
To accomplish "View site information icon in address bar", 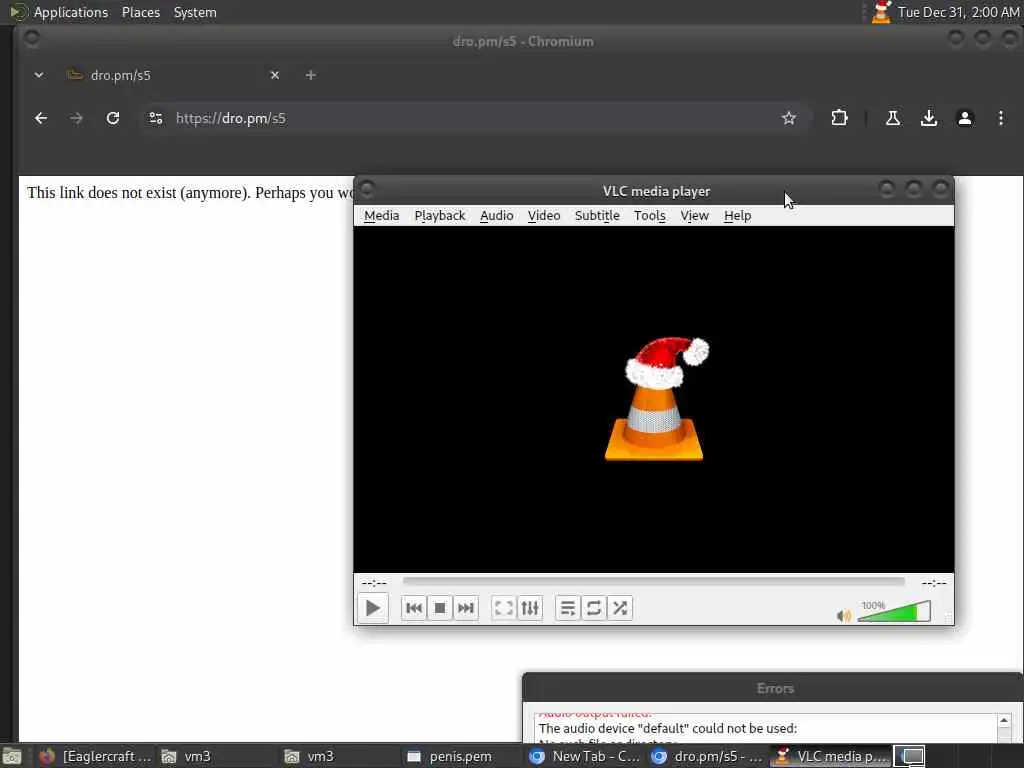I will tap(155, 118).
